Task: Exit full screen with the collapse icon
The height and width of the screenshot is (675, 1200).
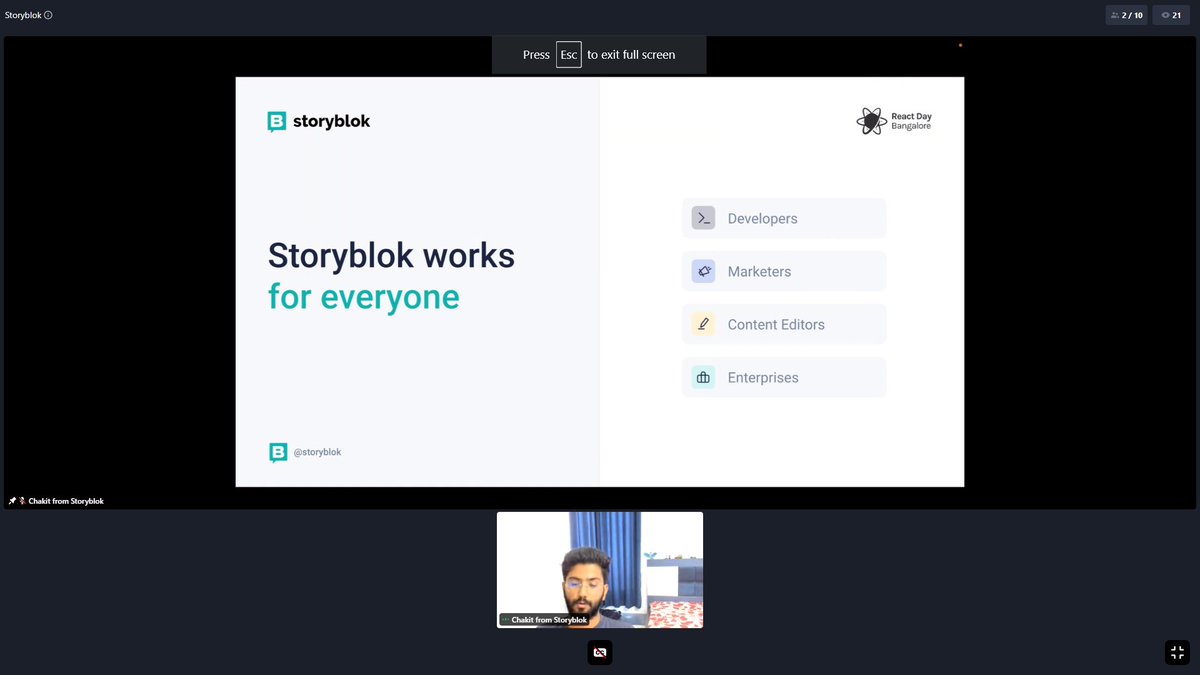Action: click(1177, 652)
